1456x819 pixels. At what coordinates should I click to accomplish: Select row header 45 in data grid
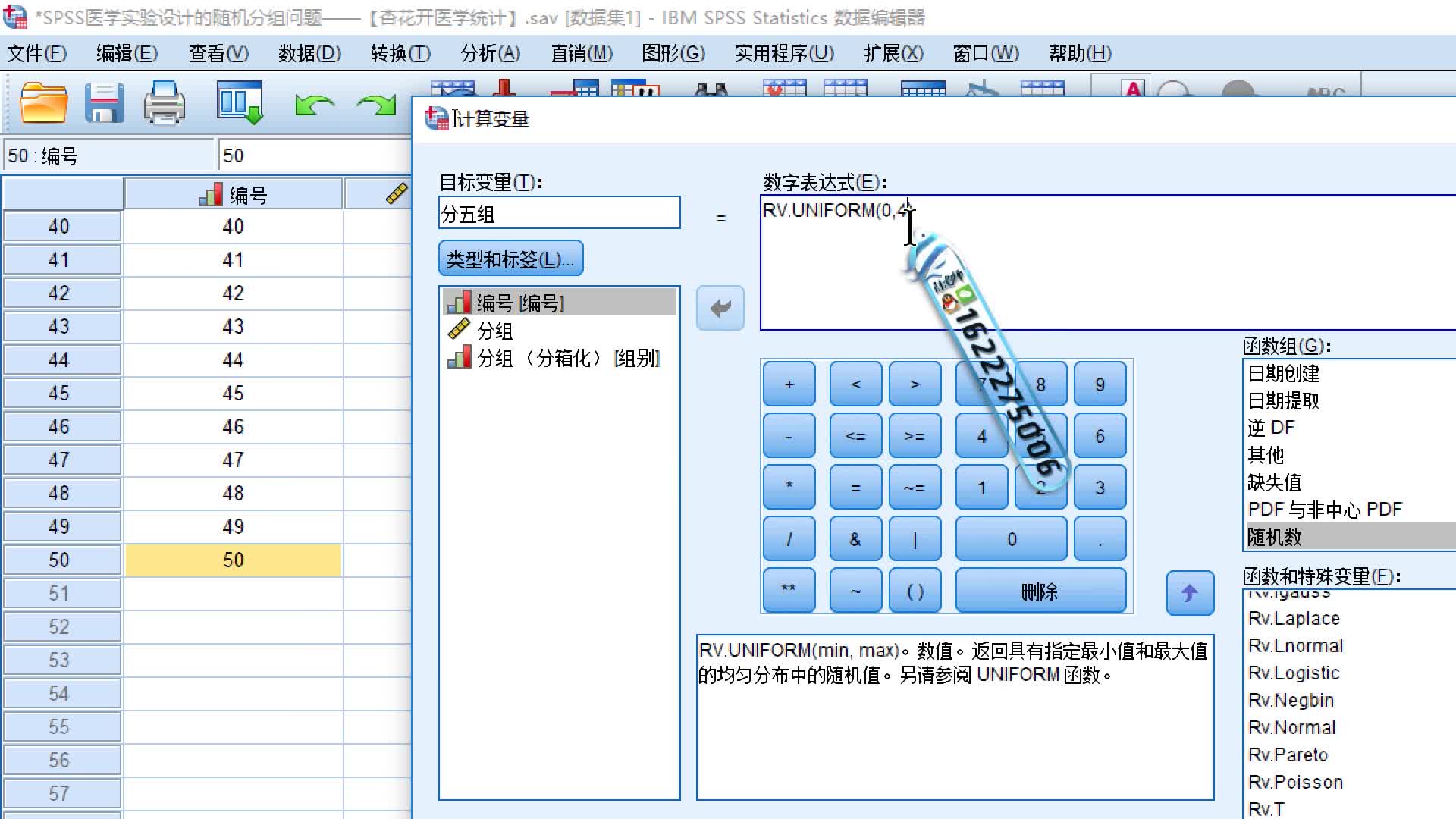pos(59,393)
